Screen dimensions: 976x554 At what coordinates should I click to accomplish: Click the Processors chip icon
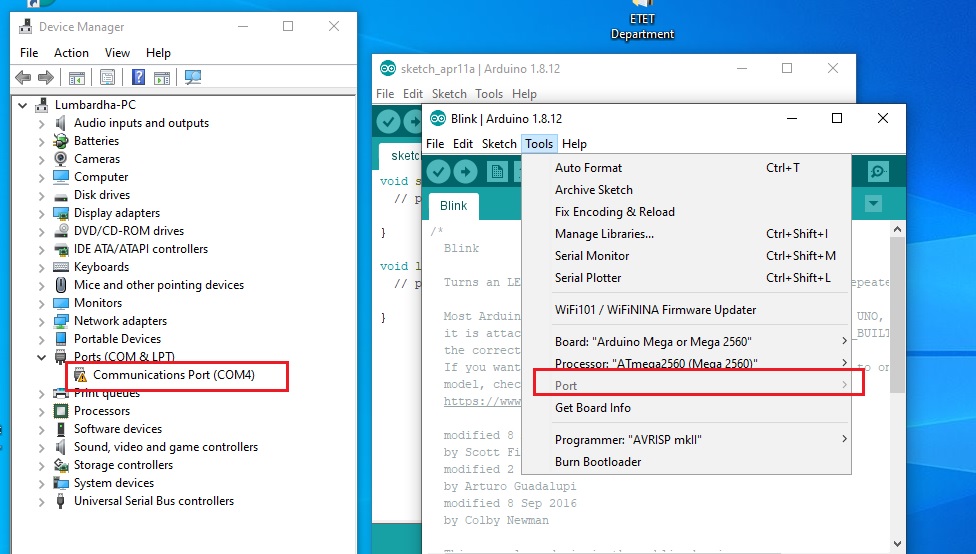pos(60,411)
